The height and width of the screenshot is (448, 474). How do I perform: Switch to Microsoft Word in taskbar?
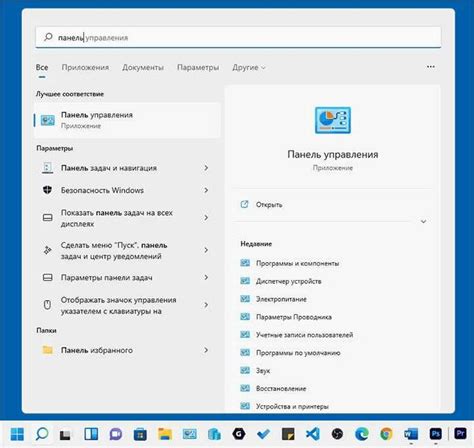(411, 434)
